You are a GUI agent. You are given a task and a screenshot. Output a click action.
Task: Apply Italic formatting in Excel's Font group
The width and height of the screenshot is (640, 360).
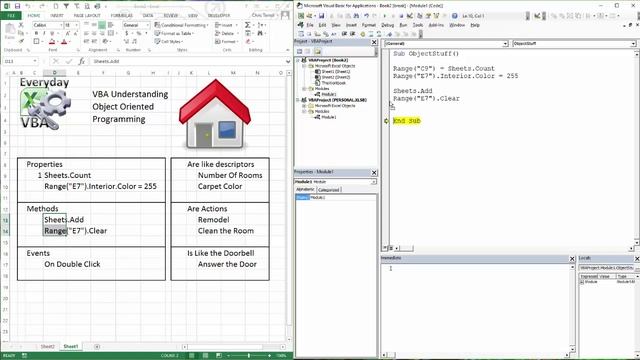[44, 33]
